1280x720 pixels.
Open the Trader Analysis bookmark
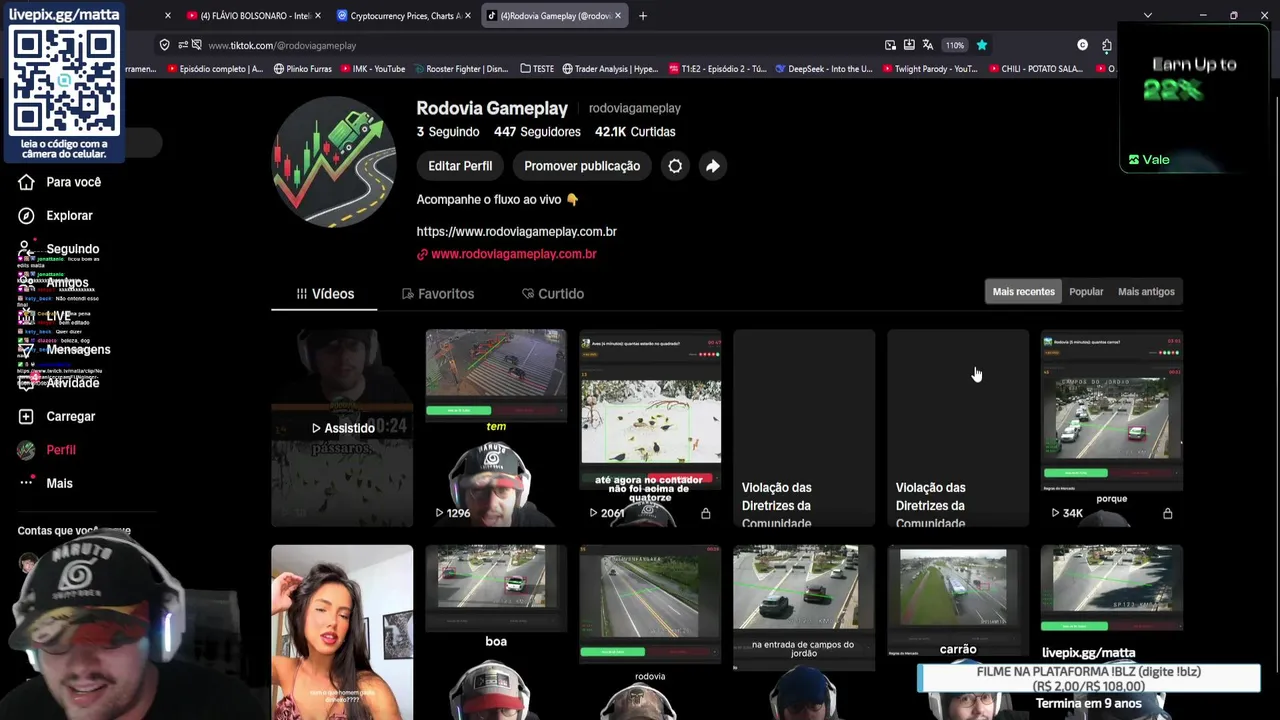point(610,69)
